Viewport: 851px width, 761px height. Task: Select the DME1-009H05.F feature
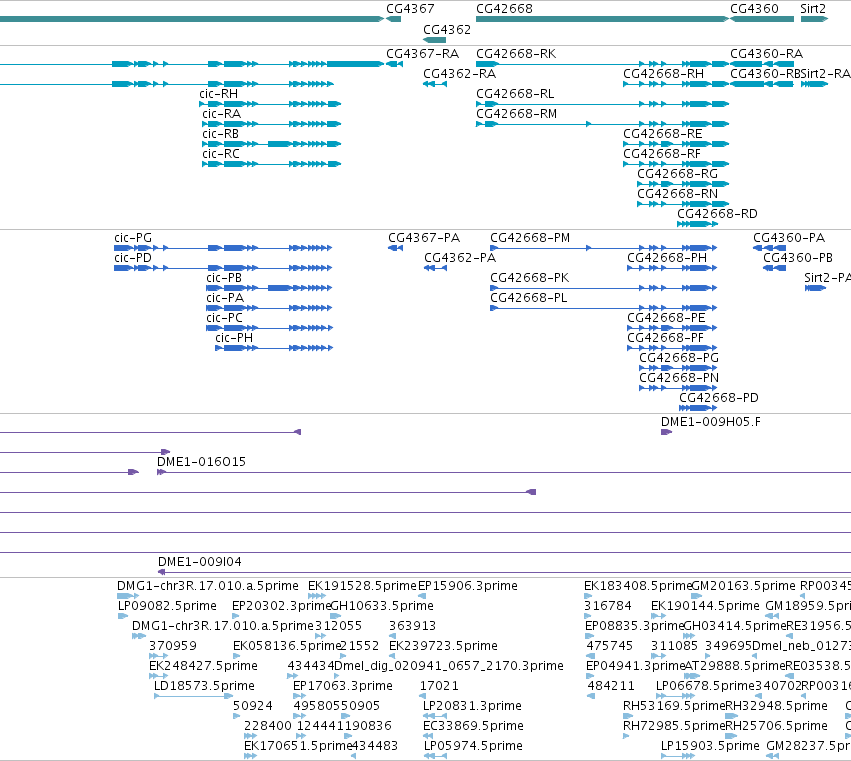(x=710, y=422)
